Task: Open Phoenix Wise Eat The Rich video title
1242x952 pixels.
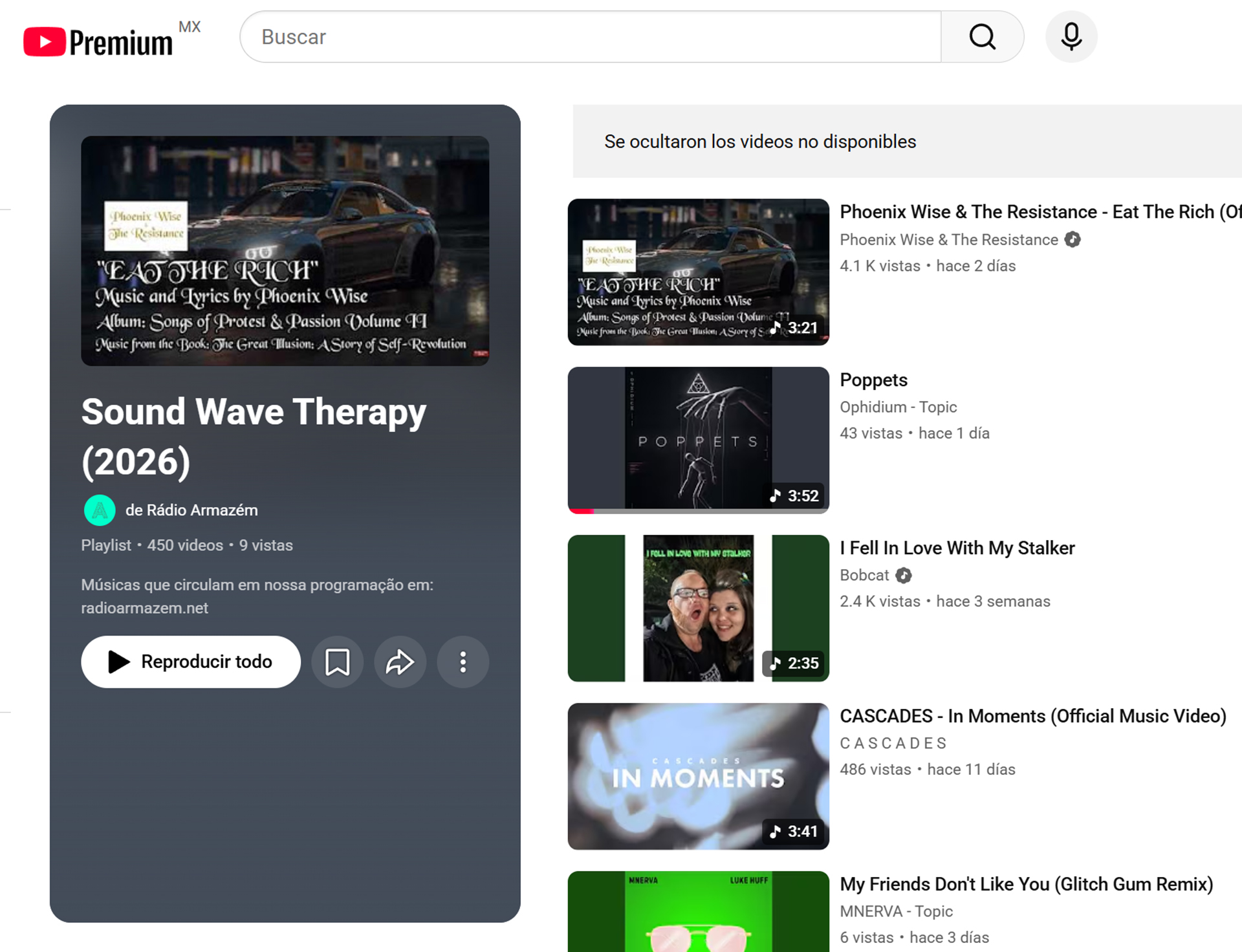Action: pyautogui.click(x=1040, y=212)
